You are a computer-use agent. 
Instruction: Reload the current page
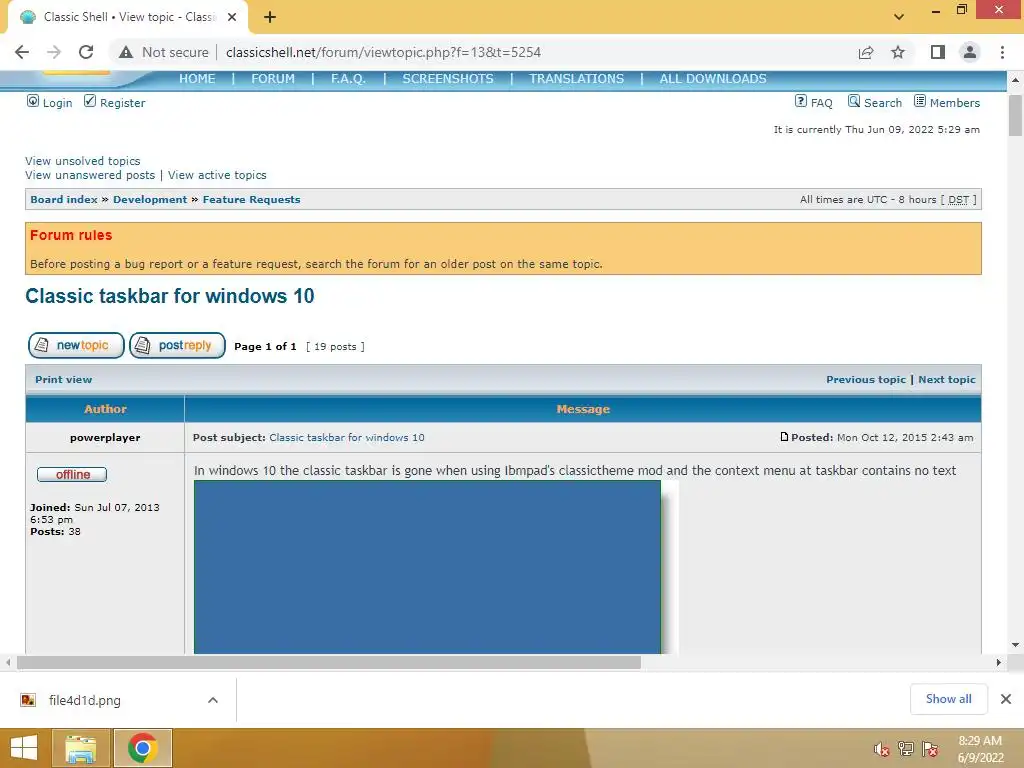point(86,52)
